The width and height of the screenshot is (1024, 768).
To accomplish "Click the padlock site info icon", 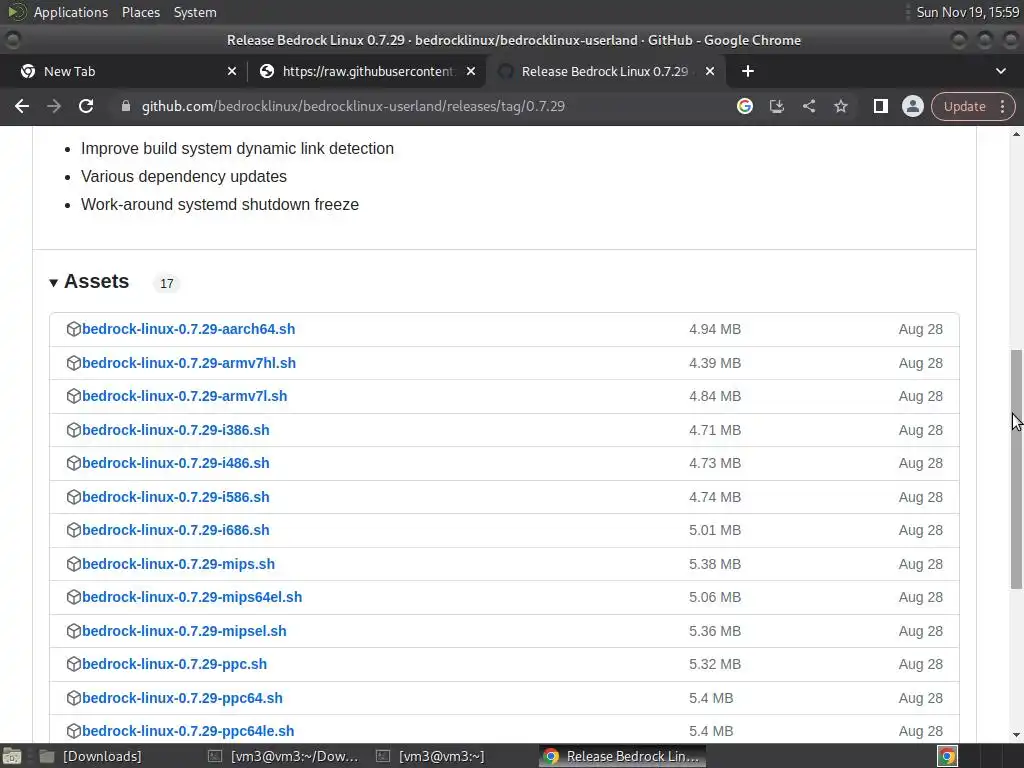I will 125,106.
